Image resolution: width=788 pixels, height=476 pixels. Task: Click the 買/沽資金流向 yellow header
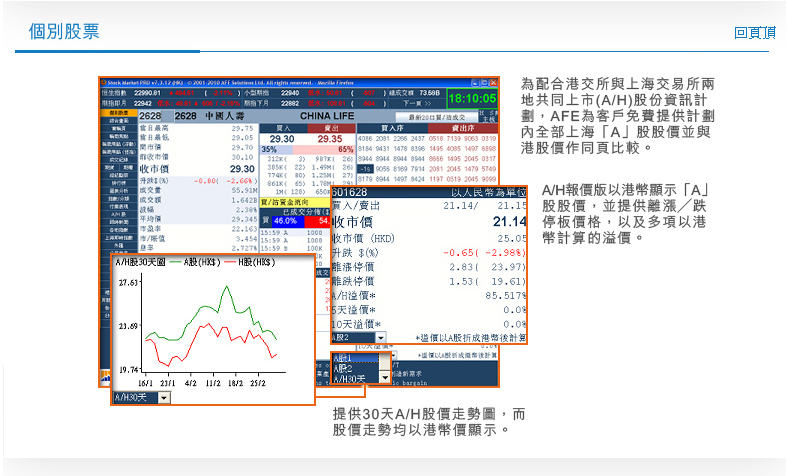295,202
